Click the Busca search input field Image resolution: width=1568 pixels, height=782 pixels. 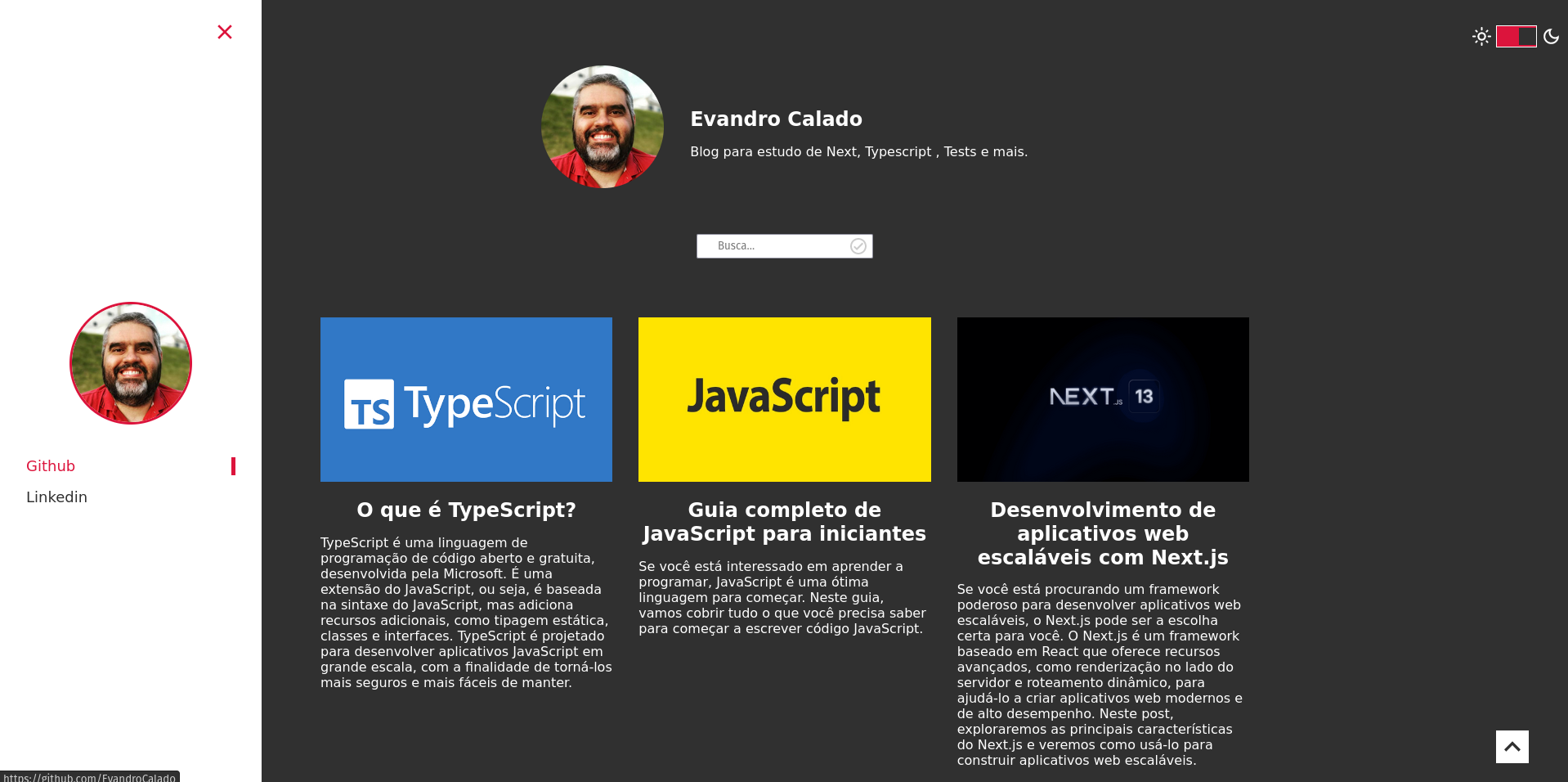777,245
